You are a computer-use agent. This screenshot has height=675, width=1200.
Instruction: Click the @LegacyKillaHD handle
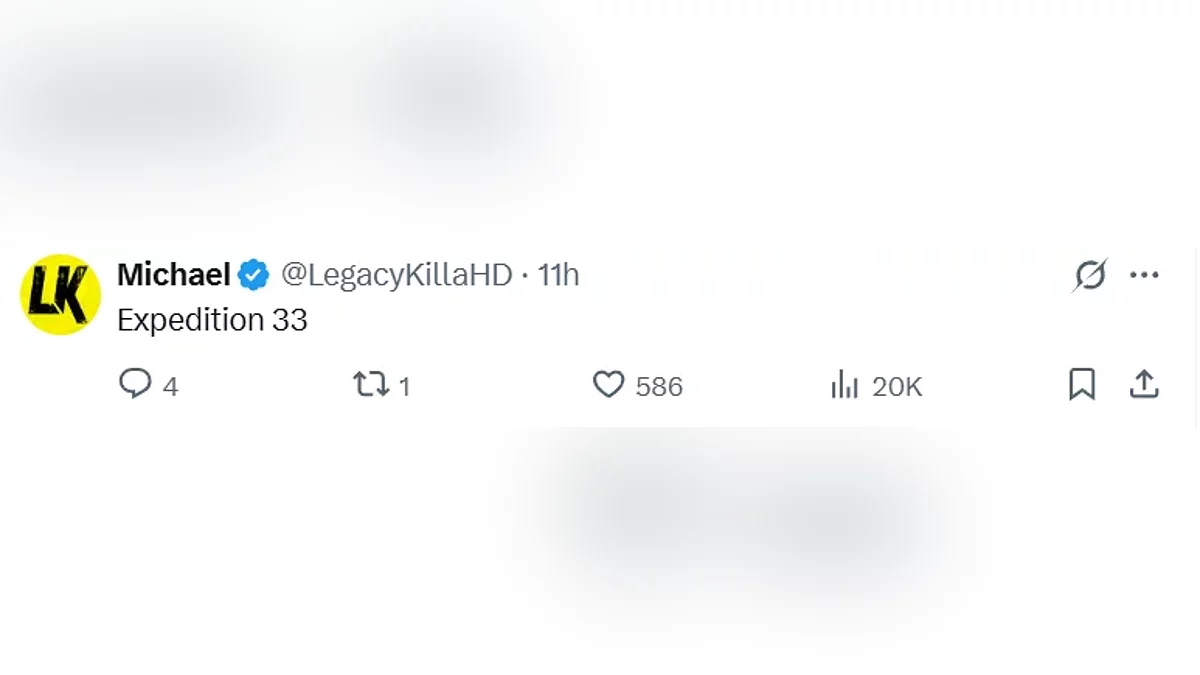(x=396, y=274)
